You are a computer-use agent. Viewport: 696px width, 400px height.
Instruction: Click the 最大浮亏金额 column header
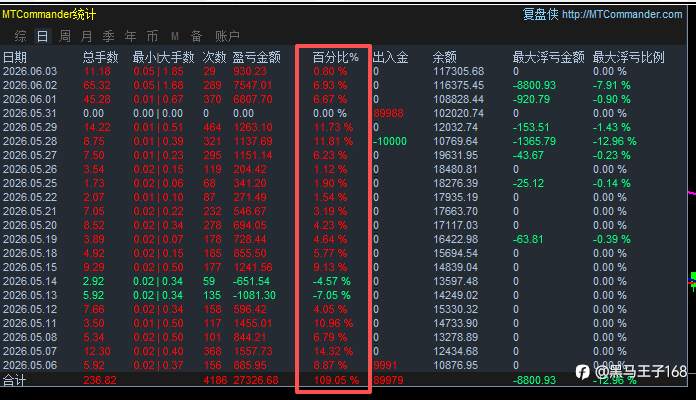click(549, 57)
